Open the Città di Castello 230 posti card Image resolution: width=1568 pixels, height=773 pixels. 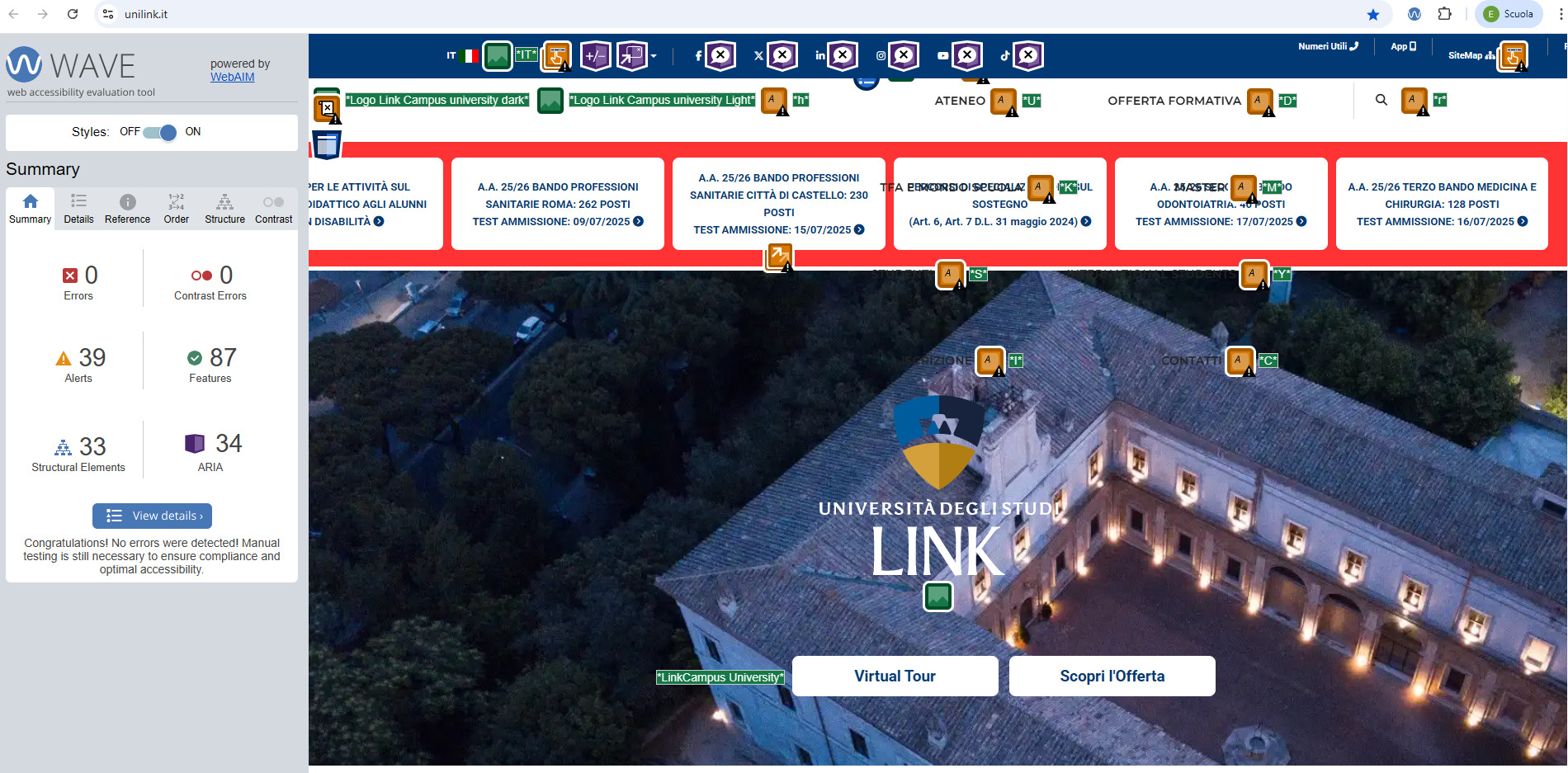point(779,204)
